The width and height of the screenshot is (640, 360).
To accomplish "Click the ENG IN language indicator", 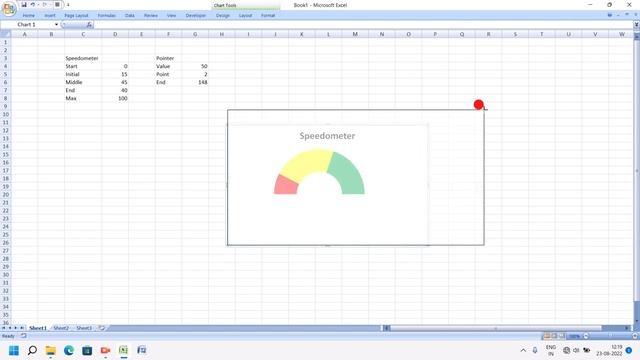I will [551, 351].
